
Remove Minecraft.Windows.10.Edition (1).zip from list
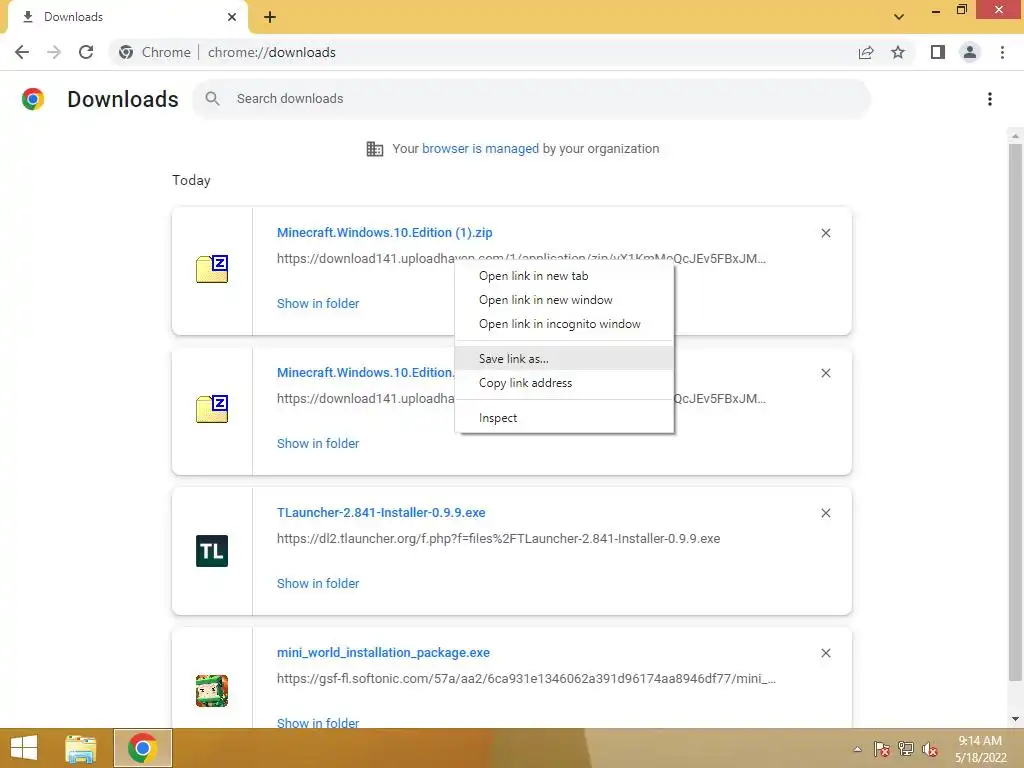(825, 233)
